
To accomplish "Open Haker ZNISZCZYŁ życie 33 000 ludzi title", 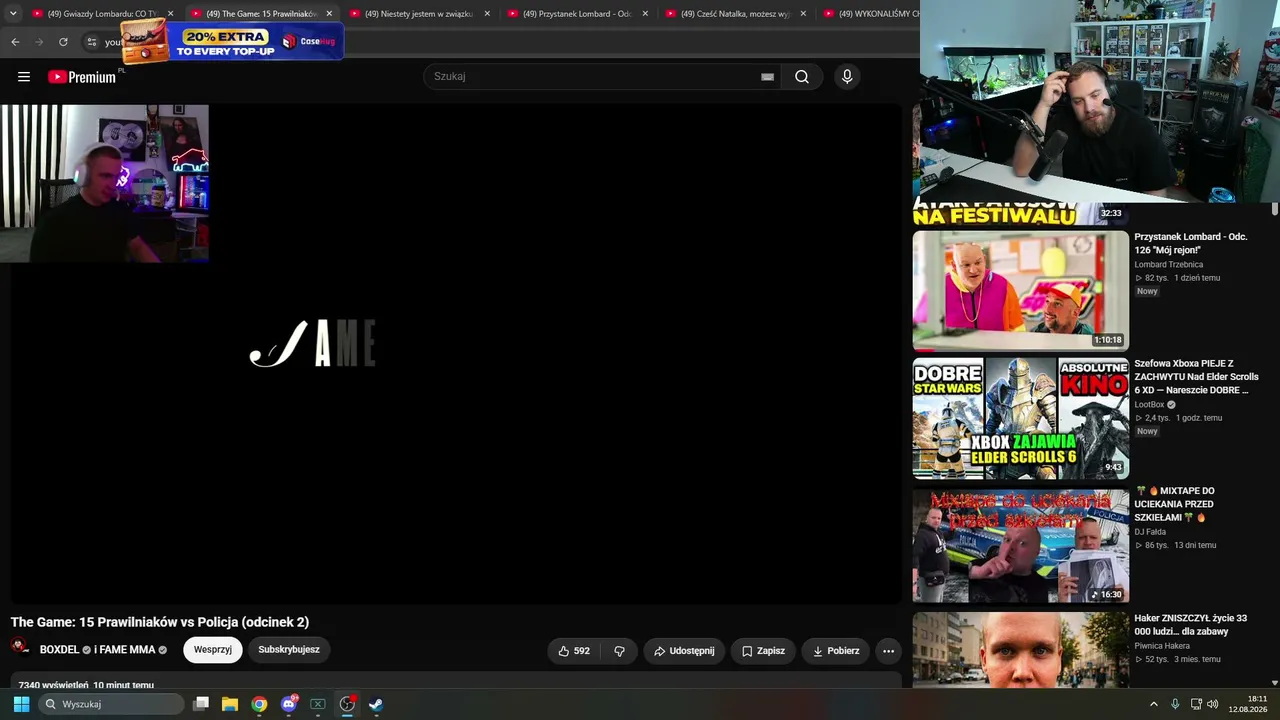I will pyautogui.click(x=1191, y=625).
